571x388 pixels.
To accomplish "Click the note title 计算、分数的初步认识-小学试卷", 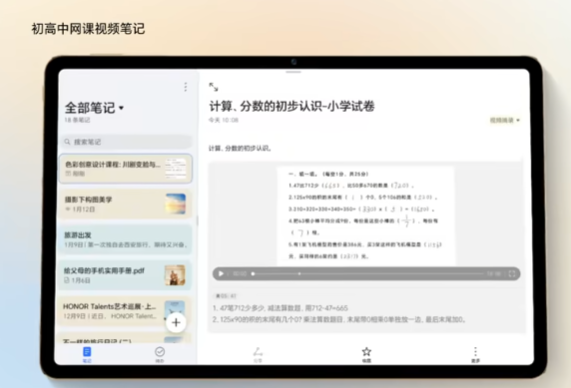I will pyautogui.click(x=292, y=106).
